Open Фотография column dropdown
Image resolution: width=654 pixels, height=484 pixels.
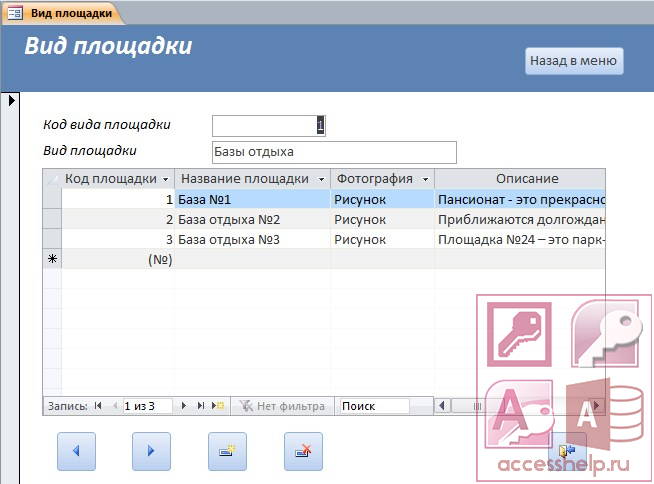point(425,179)
